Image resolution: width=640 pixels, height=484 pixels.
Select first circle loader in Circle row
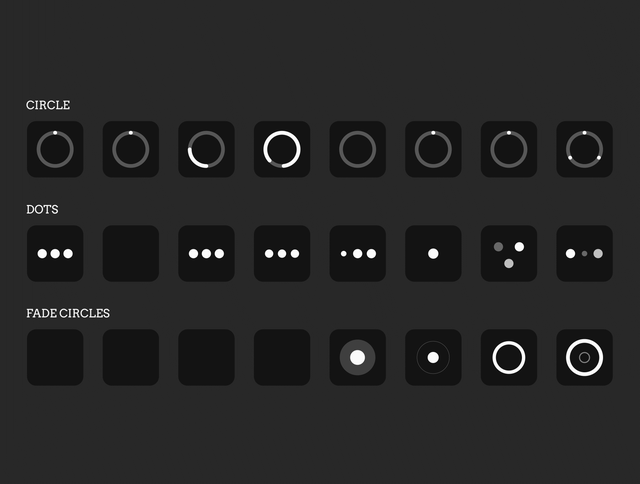point(55,149)
